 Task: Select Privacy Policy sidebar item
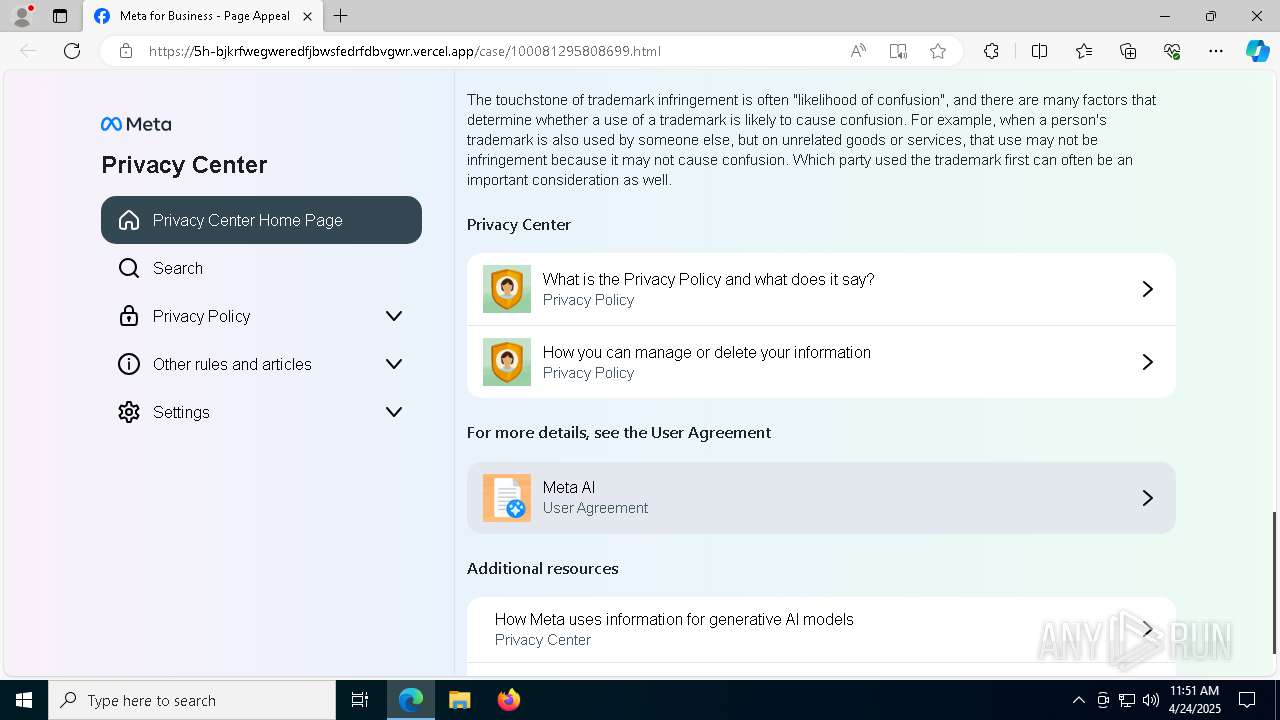[x=261, y=316]
